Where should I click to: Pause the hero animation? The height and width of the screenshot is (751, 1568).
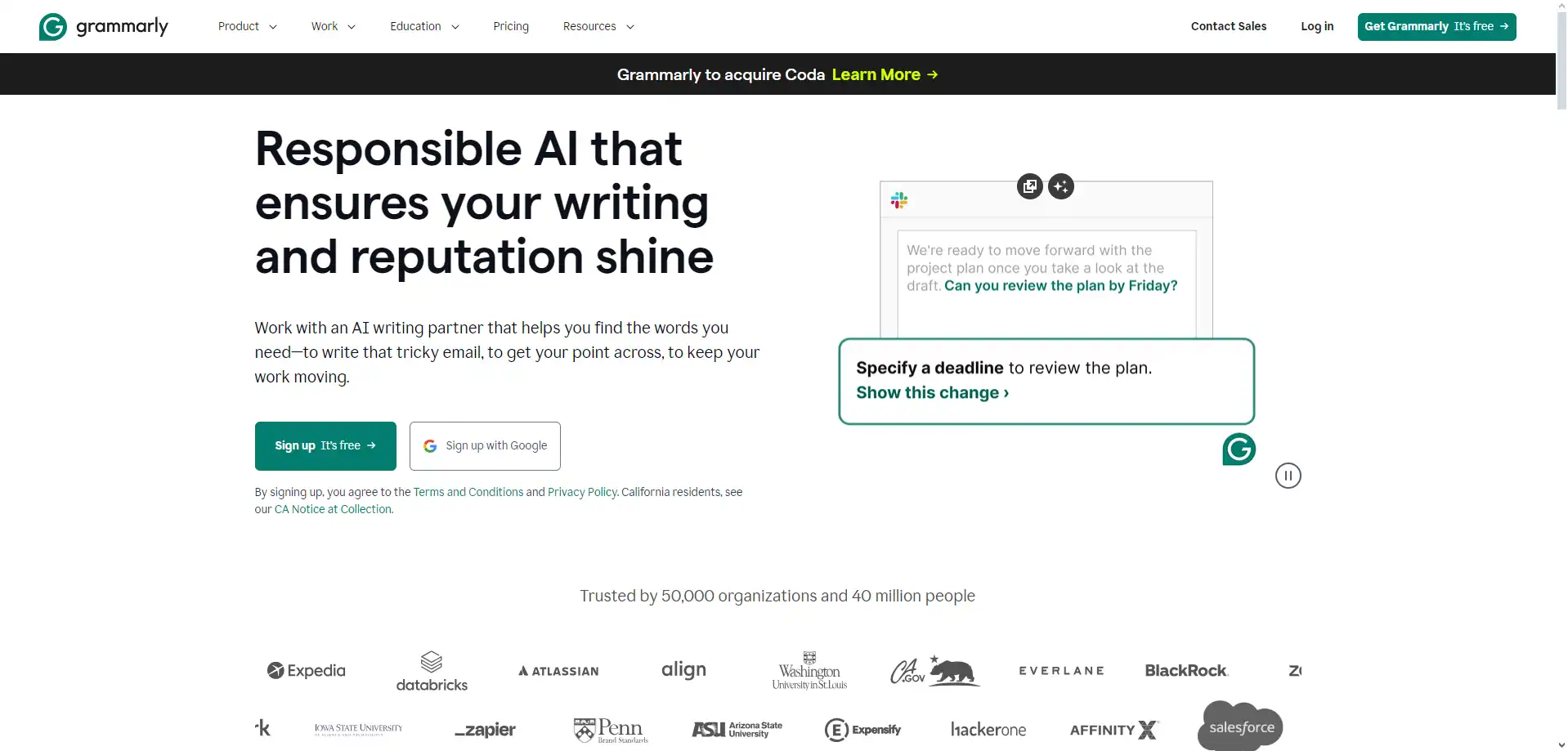pos(1288,476)
